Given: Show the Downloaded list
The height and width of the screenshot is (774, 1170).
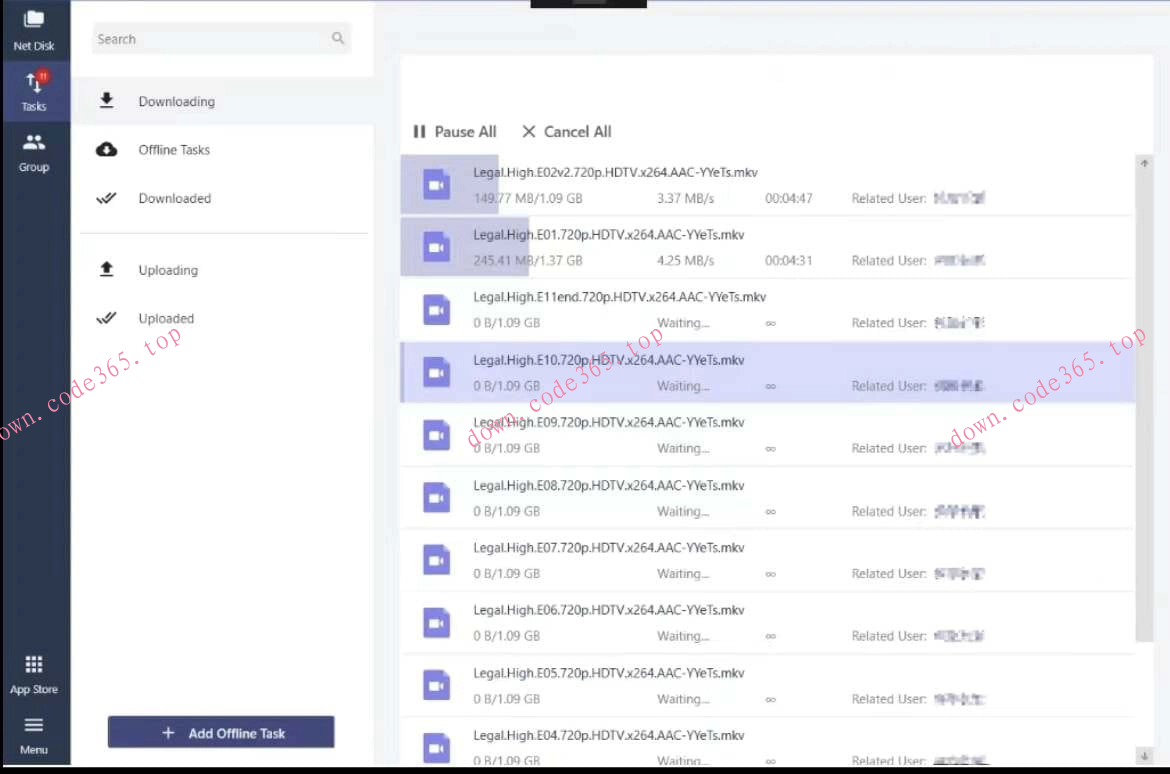Looking at the screenshot, I should (174, 198).
